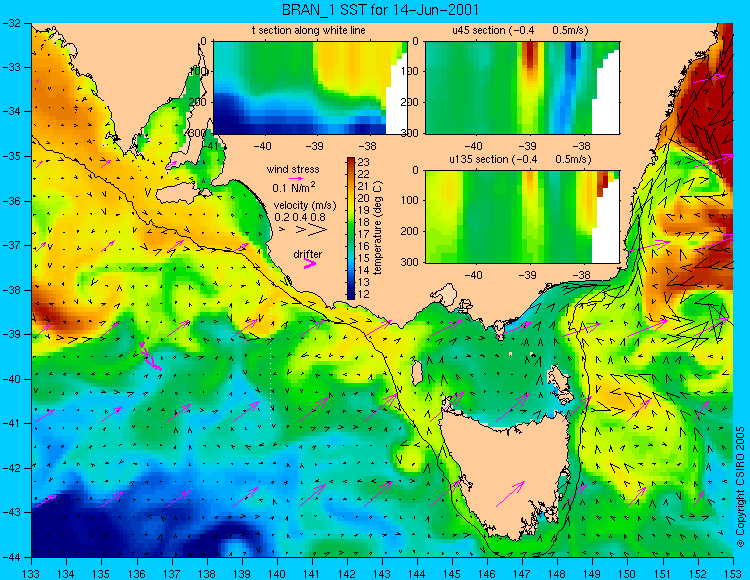The image size is (750, 580).
Task: Click the "velocity (m/s)" legend label
Action: click(305, 206)
